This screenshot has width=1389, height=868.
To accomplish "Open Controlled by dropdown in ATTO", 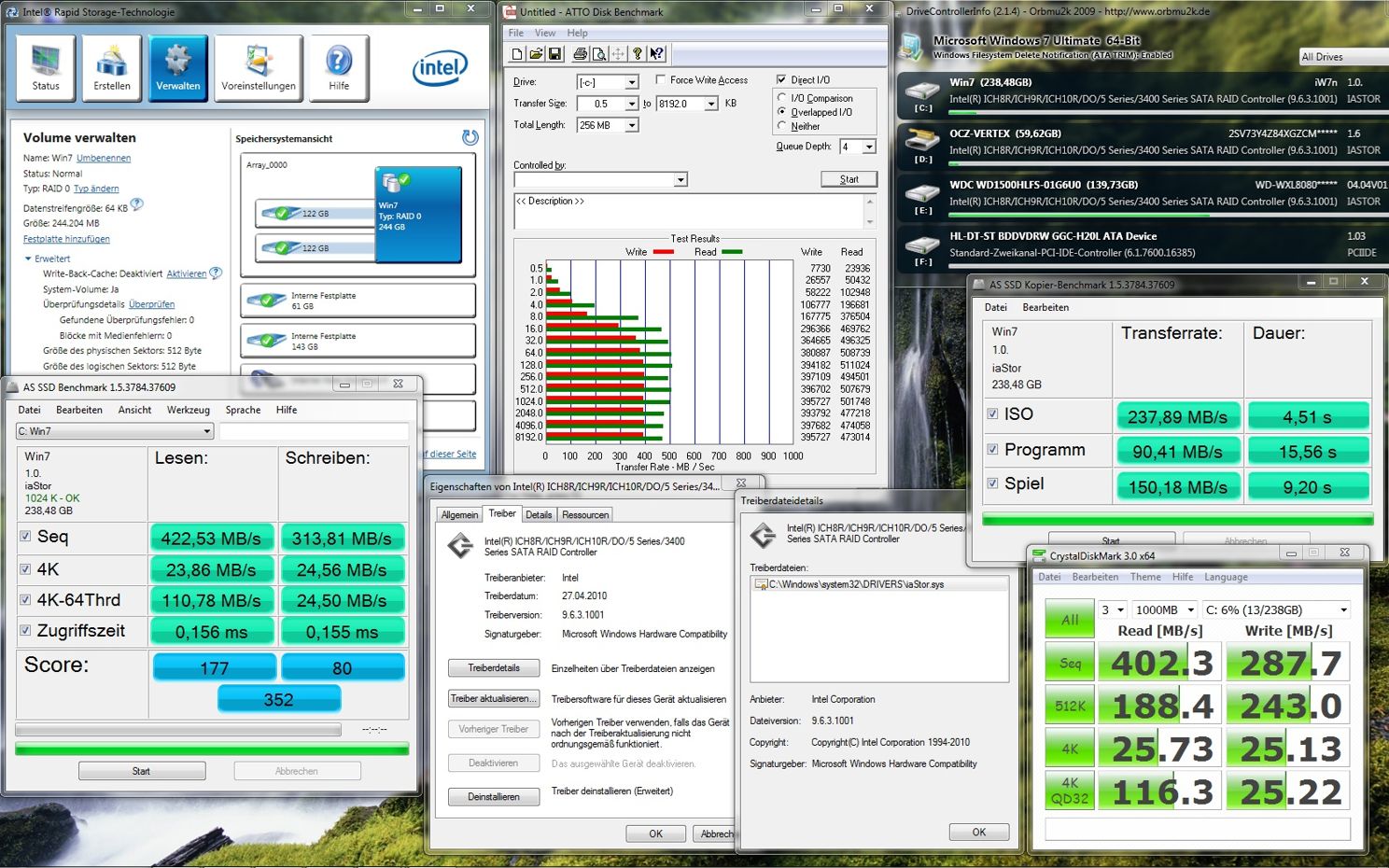I will (x=680, y=179).
